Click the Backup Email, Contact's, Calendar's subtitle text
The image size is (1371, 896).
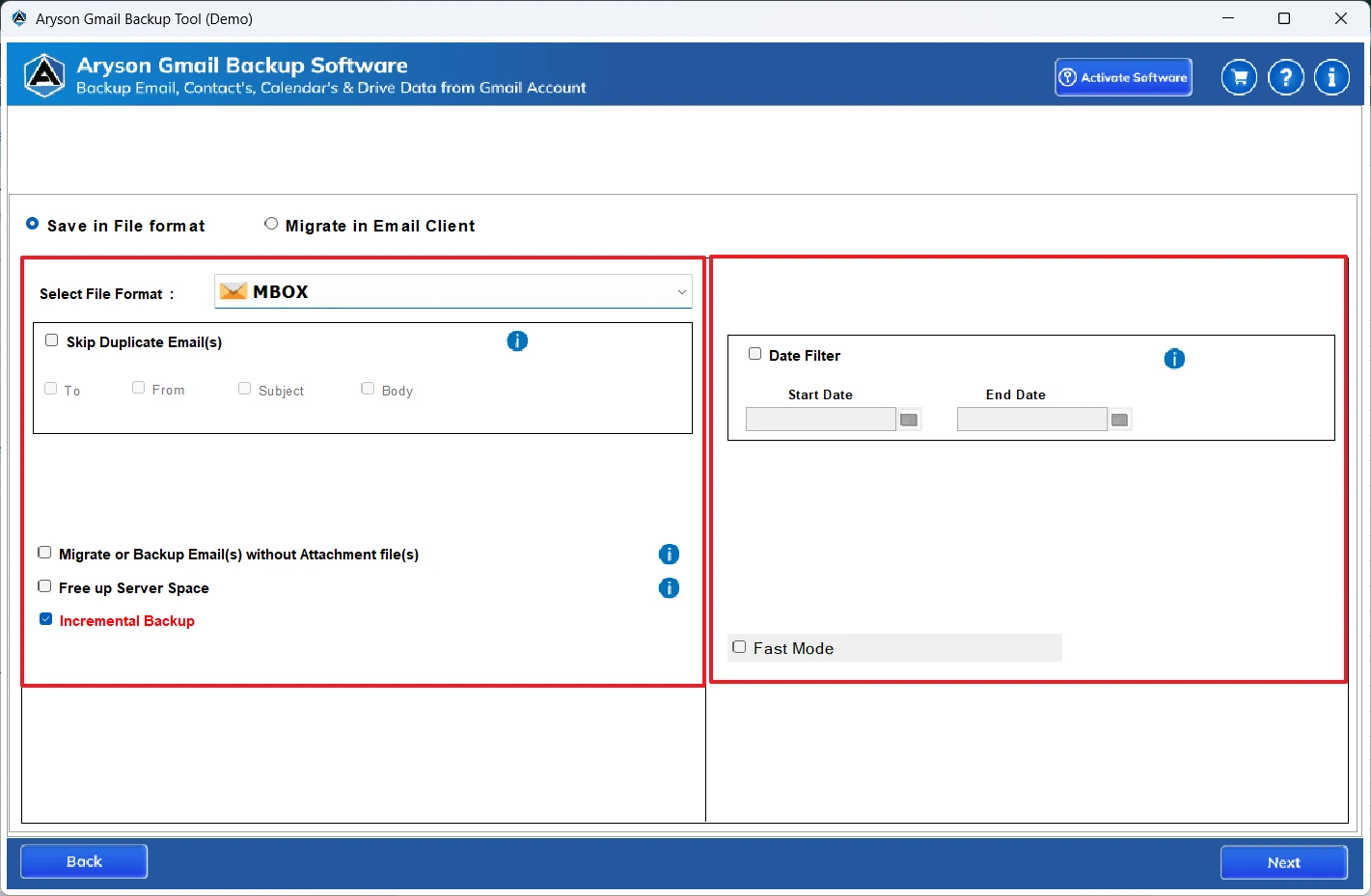(x=331, y=88)
